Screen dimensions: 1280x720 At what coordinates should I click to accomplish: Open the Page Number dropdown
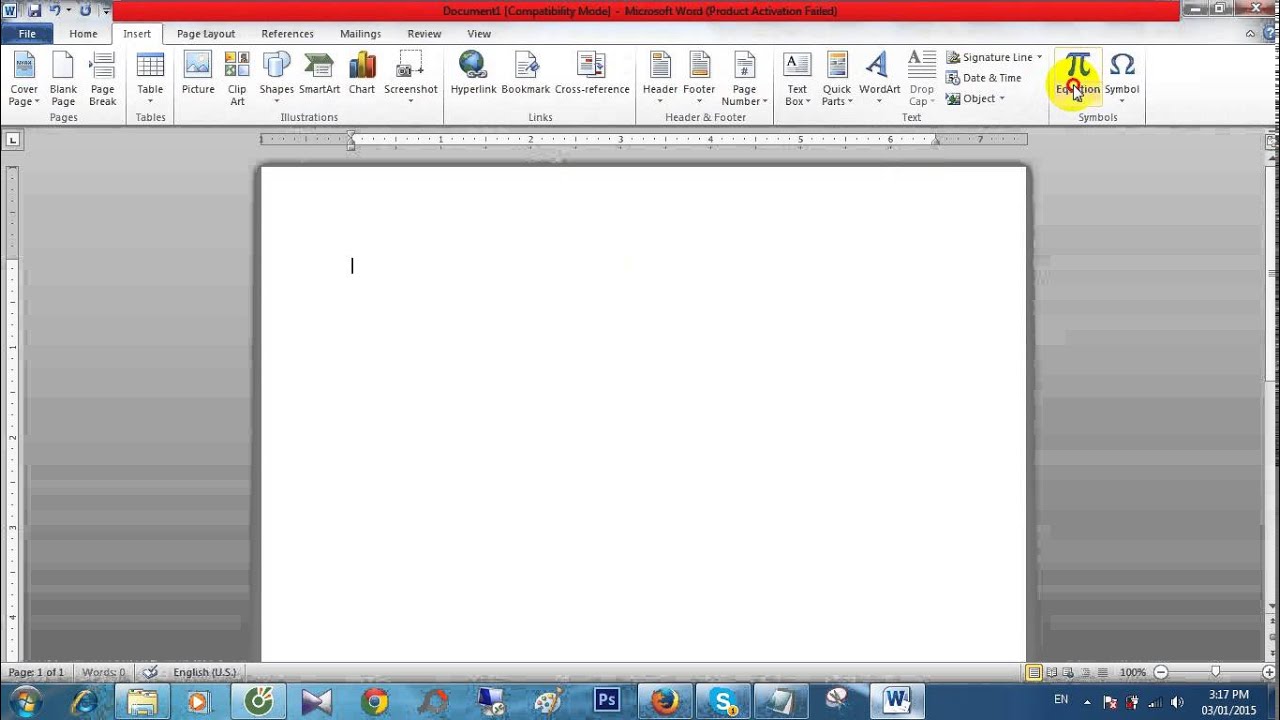click(x=744, y=79)
